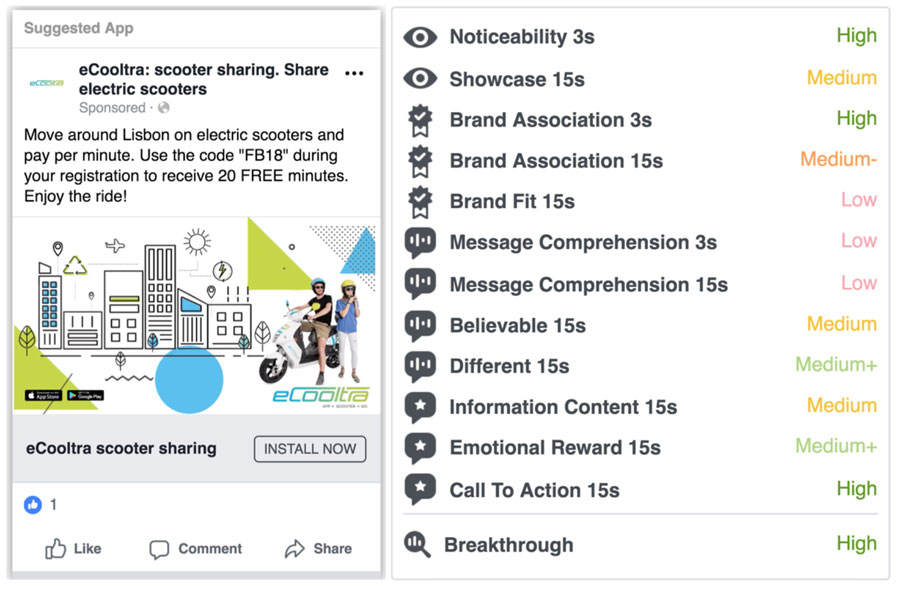Screen dimensions: 900x591
Task: Click the blue like reaction count icon
Action: click(33, 505)
